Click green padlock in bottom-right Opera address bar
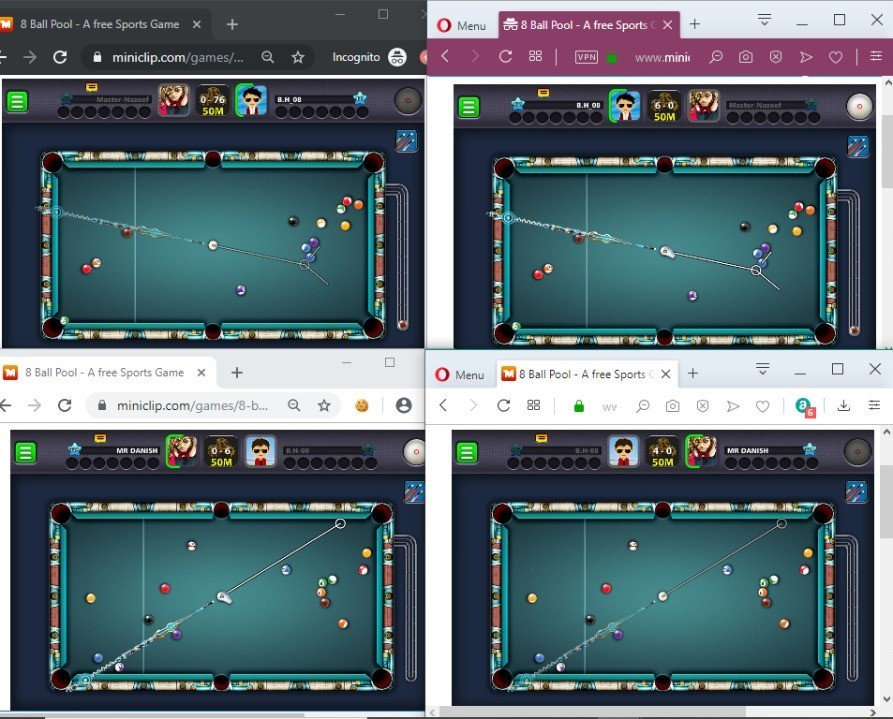The height and width of the screenshot is (719, 893). [579, 406]
